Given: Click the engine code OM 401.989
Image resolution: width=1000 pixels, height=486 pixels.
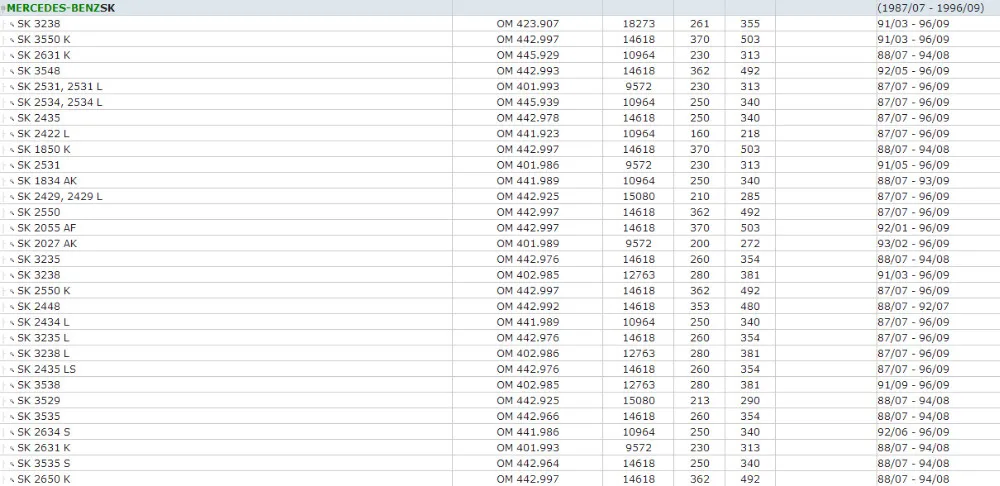Looking at the screenshot, I should pyautogui.click(x=527, y=244).
